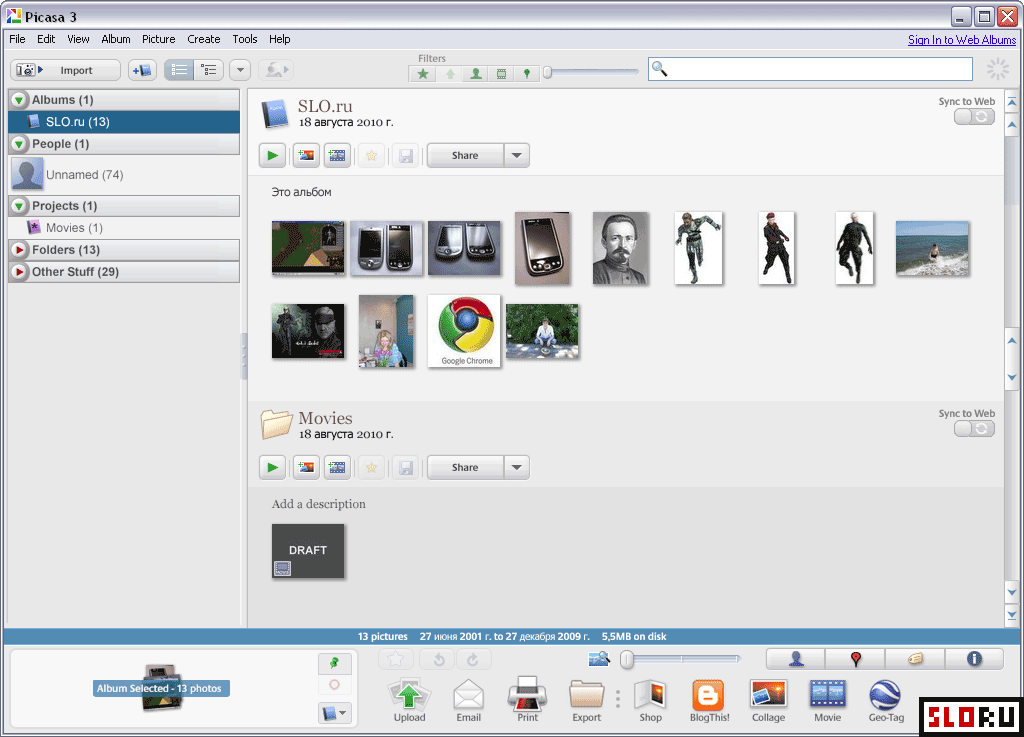
Task: Open Share dropdown arrow for Movies folder
Action: coord(517,467)
